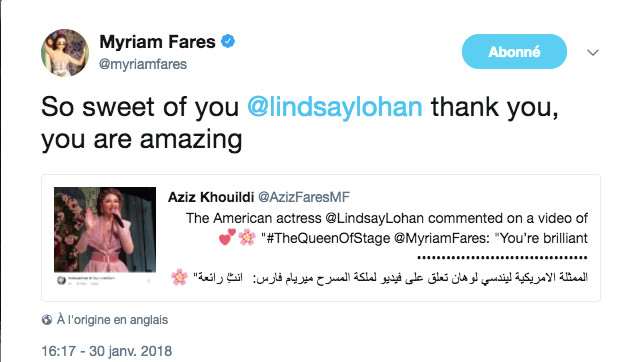Click "À l'origine en anglais" translation label

coord(112,320)
